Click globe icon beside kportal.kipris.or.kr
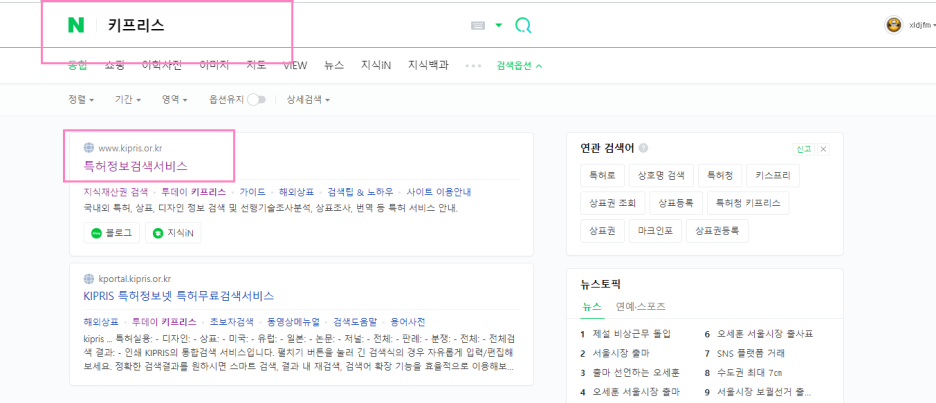 tap(89, 278)
